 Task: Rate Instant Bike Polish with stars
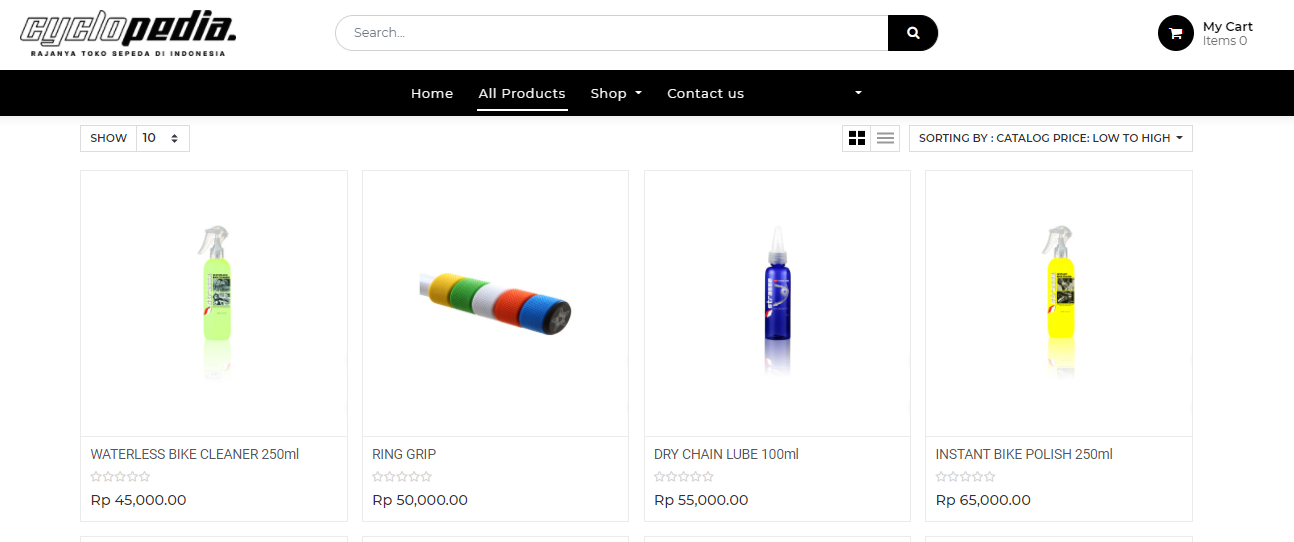click(x=965, y=477)
